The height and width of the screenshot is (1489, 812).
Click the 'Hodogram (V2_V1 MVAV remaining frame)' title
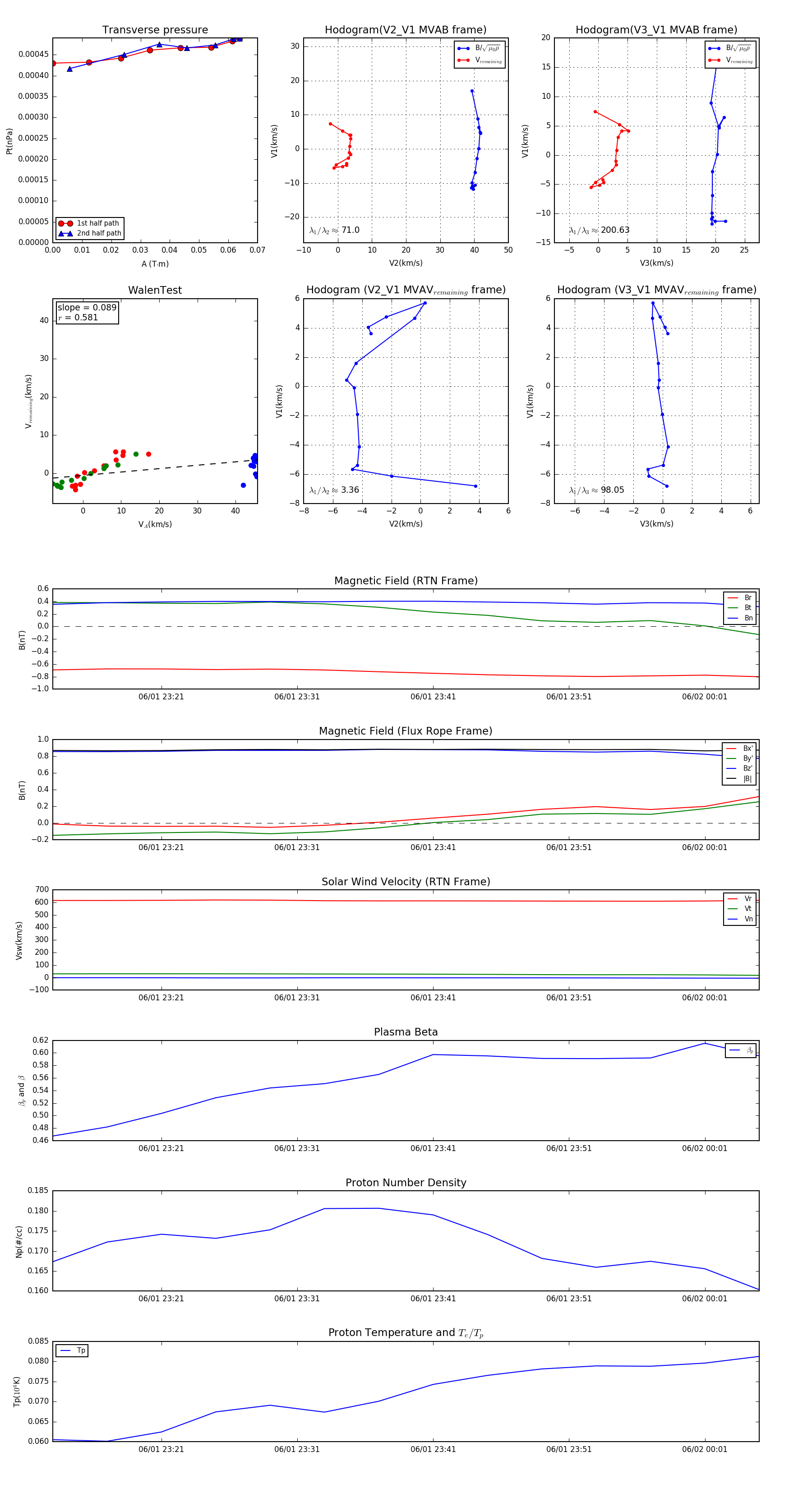point(406,290)
